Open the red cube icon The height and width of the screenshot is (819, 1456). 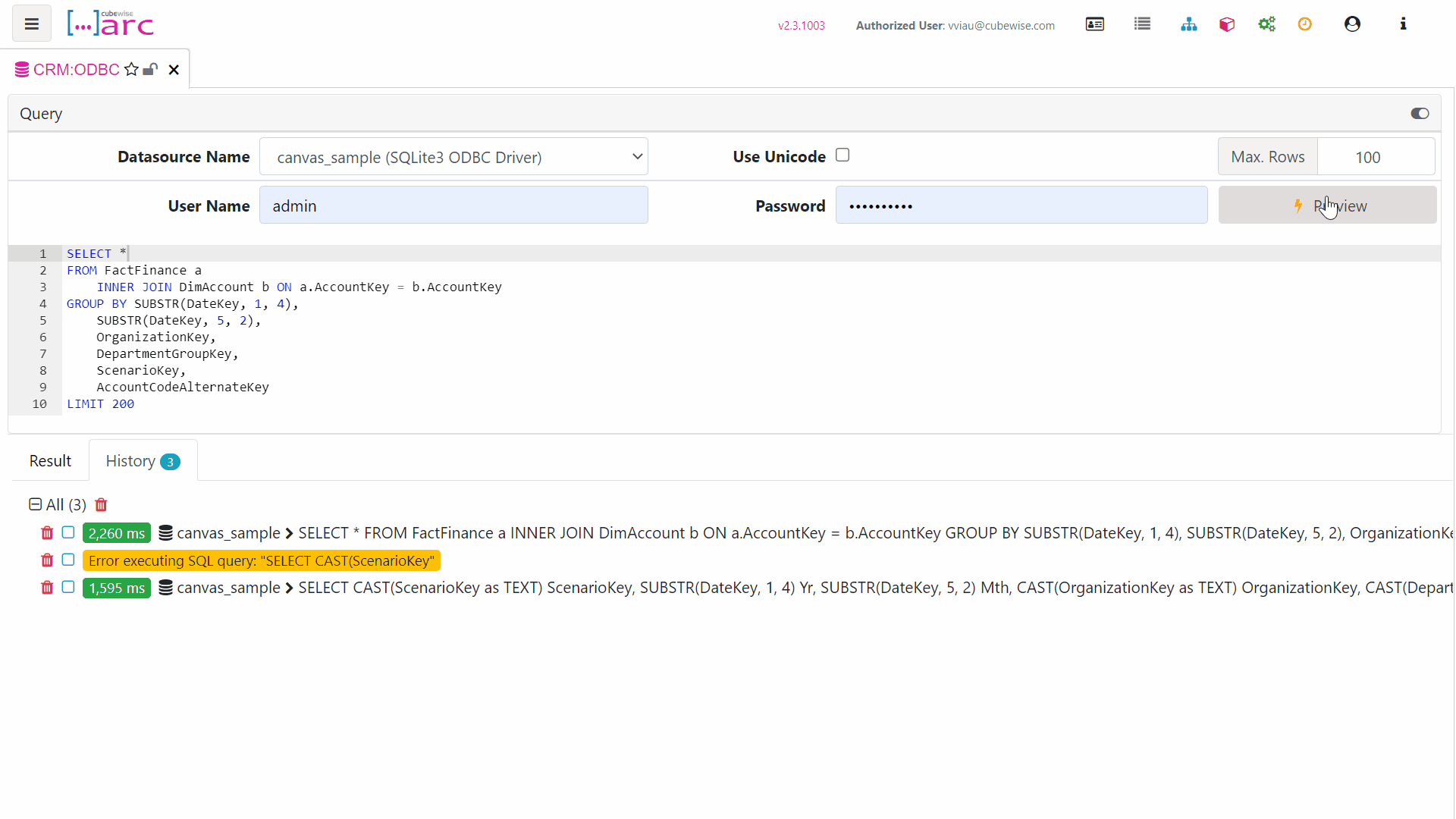pyautogui.click(x=1227, y=24)
